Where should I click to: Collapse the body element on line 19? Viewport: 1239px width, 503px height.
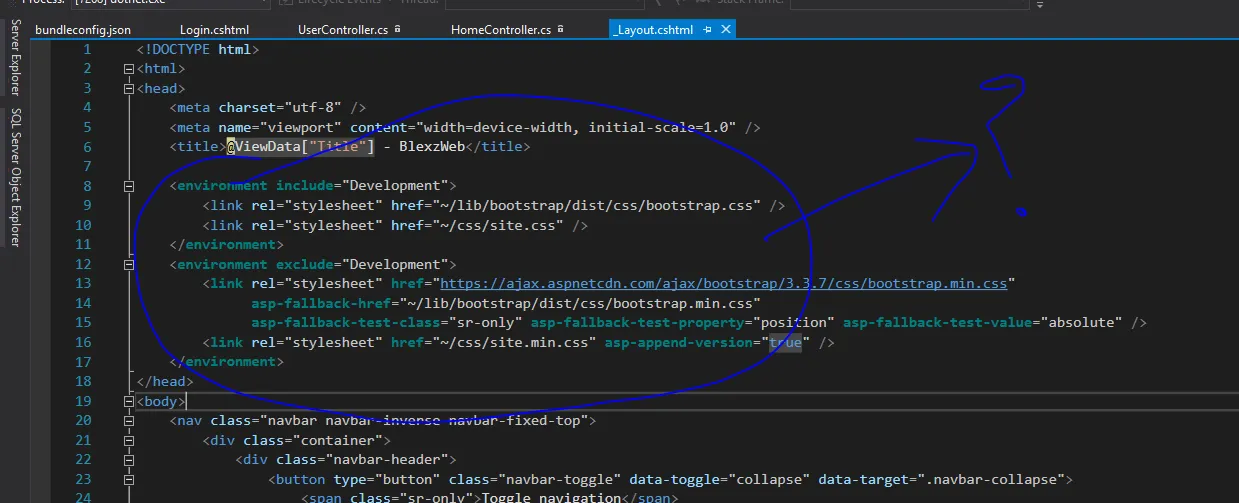pyautogui.click(x=128, y=401)
